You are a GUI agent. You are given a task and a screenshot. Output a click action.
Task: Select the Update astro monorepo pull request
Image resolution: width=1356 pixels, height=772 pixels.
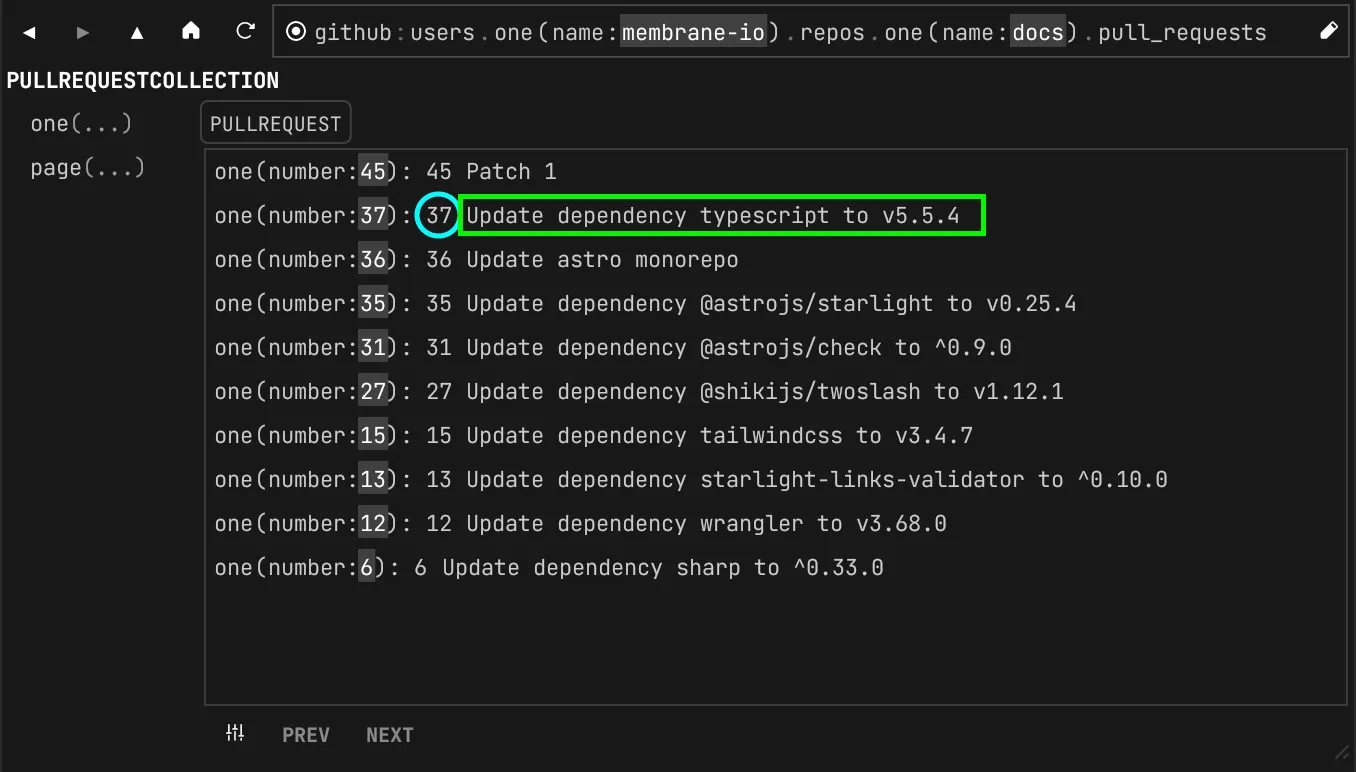(x=601, y=260)
